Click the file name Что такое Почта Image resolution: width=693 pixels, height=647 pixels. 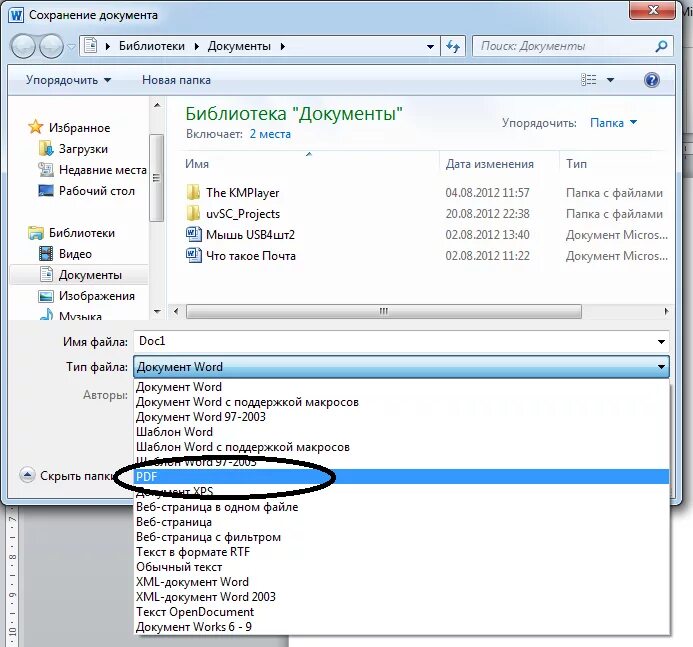pos(251,256)
